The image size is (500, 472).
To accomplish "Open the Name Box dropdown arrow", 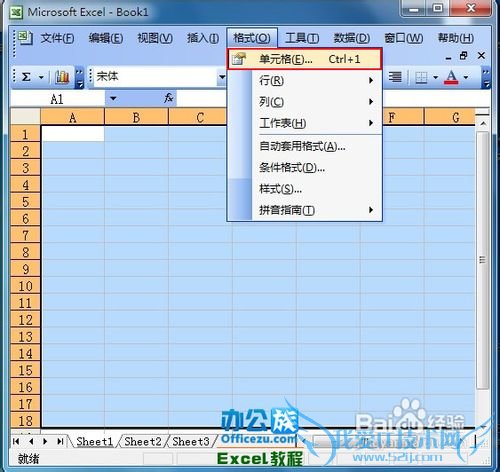I will (113, 99).
